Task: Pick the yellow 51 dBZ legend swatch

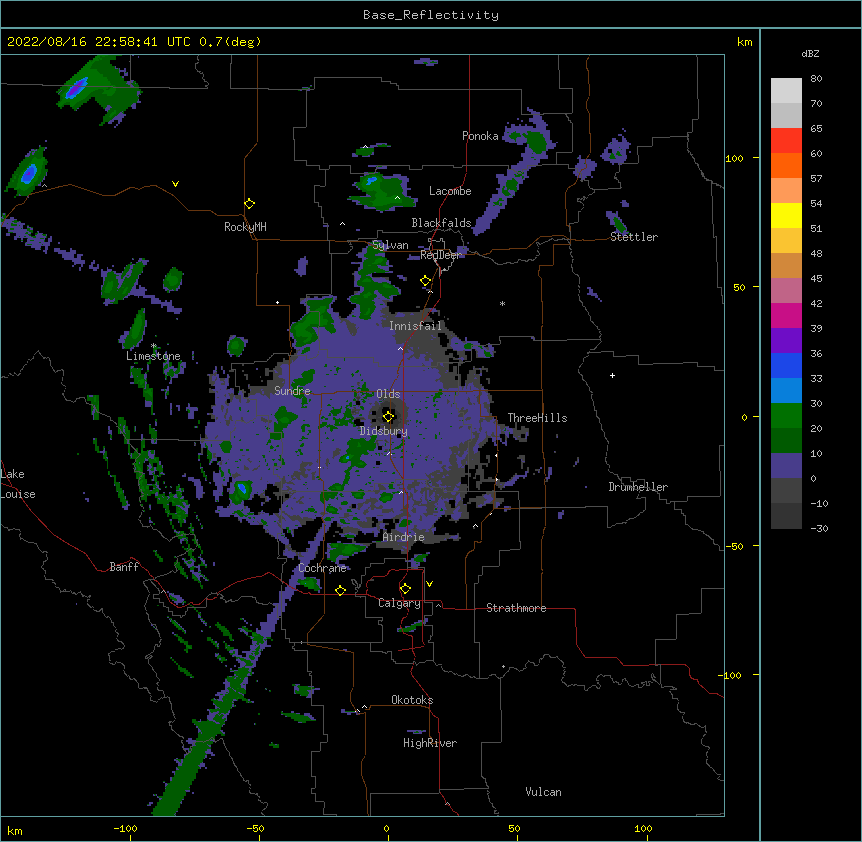Action: click(x=786, y=215)
